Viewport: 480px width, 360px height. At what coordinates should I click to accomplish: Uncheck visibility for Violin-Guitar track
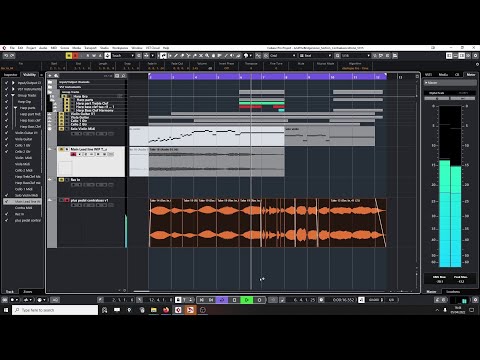(6, 133)
